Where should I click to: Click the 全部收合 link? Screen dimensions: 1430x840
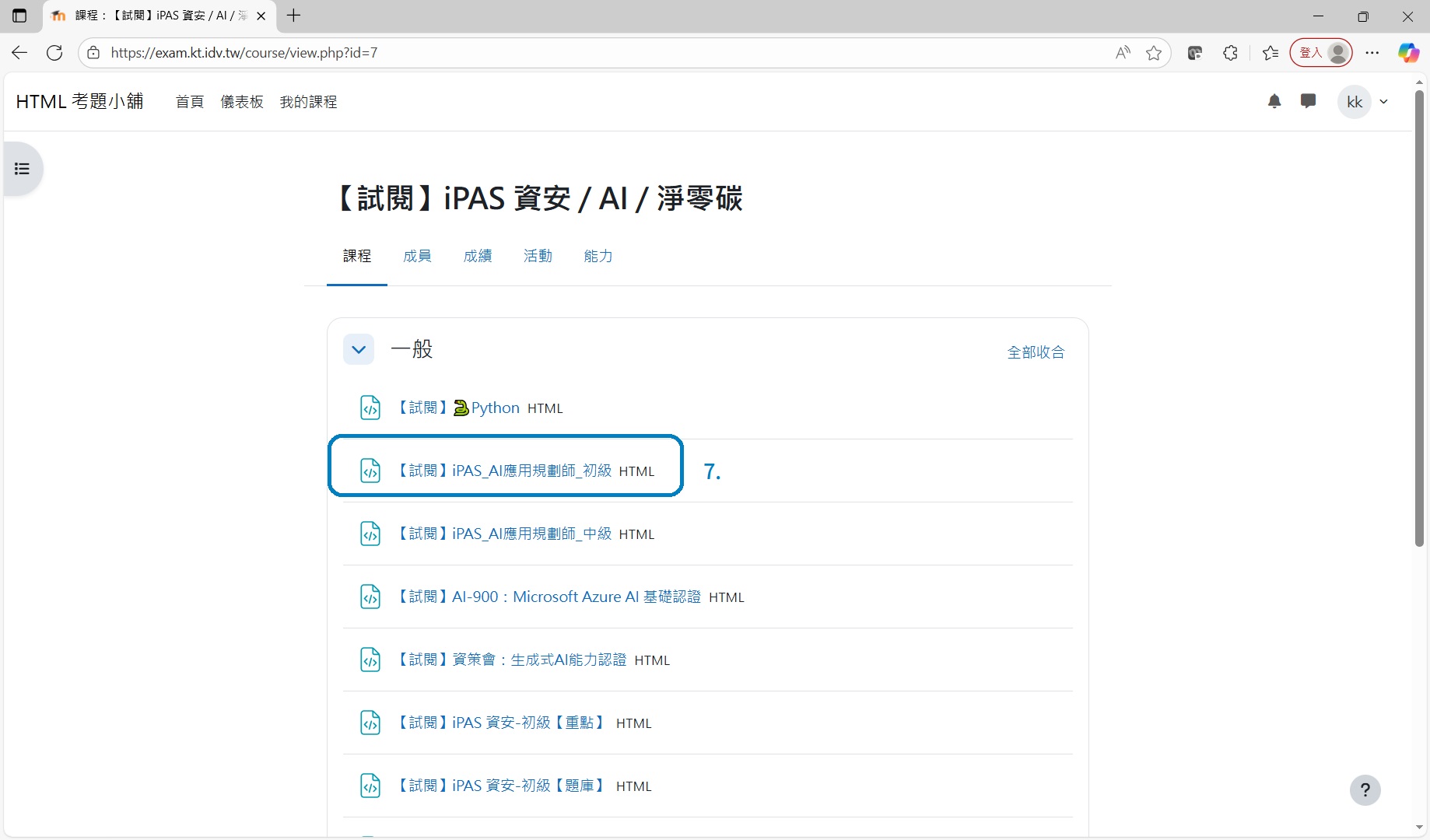1036,352
